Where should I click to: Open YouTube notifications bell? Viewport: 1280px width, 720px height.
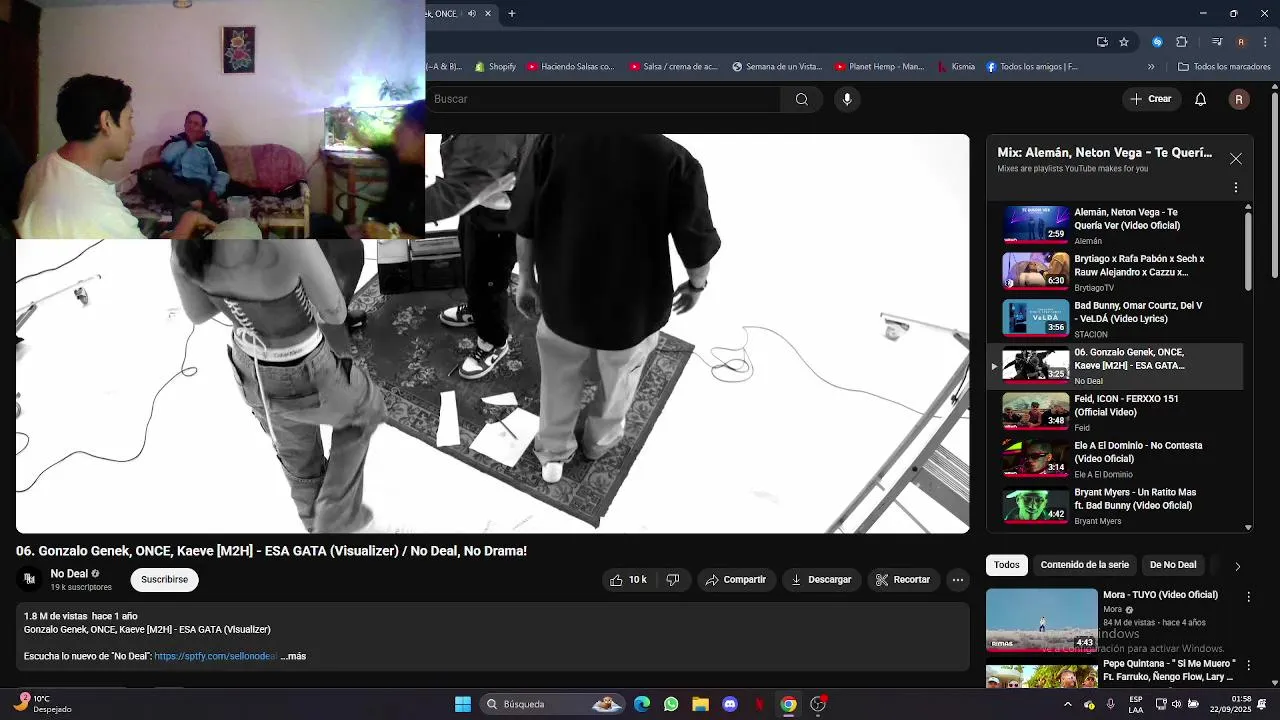click(1201, 99)
